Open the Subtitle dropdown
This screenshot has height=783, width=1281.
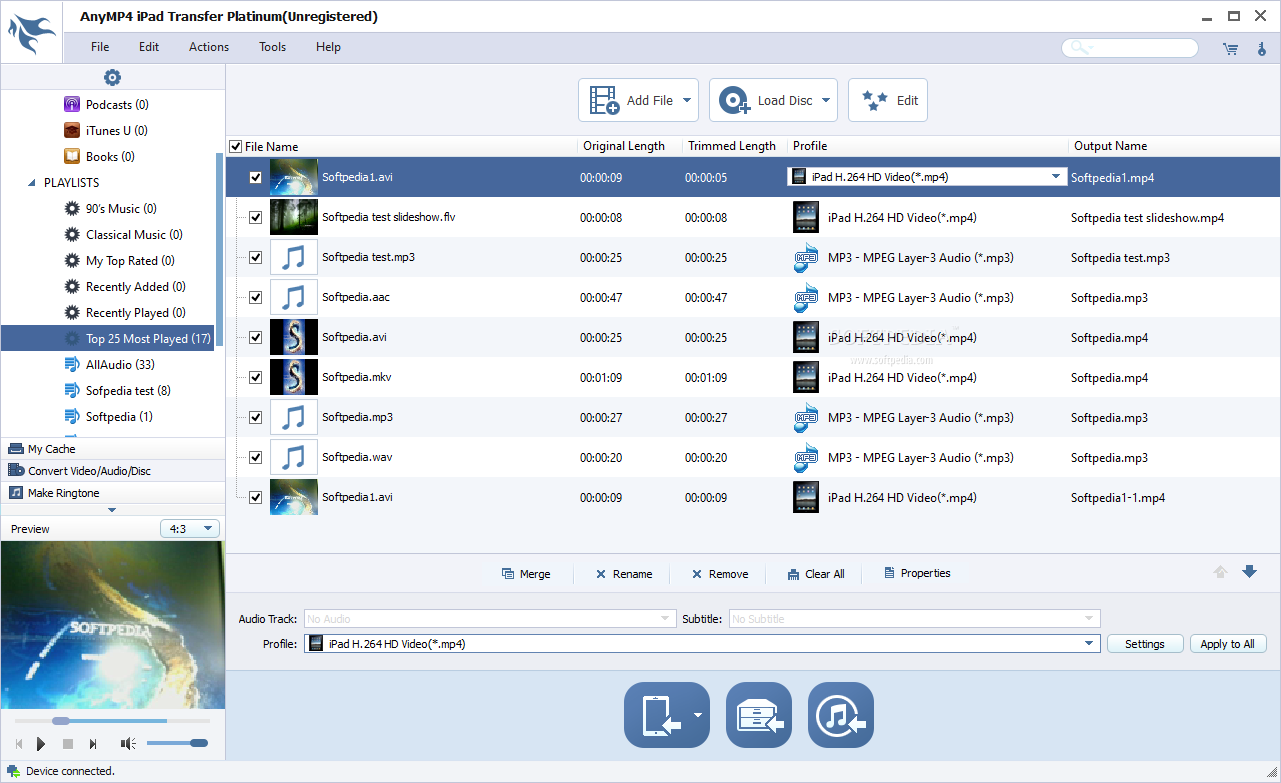click(x=914, y=619)
